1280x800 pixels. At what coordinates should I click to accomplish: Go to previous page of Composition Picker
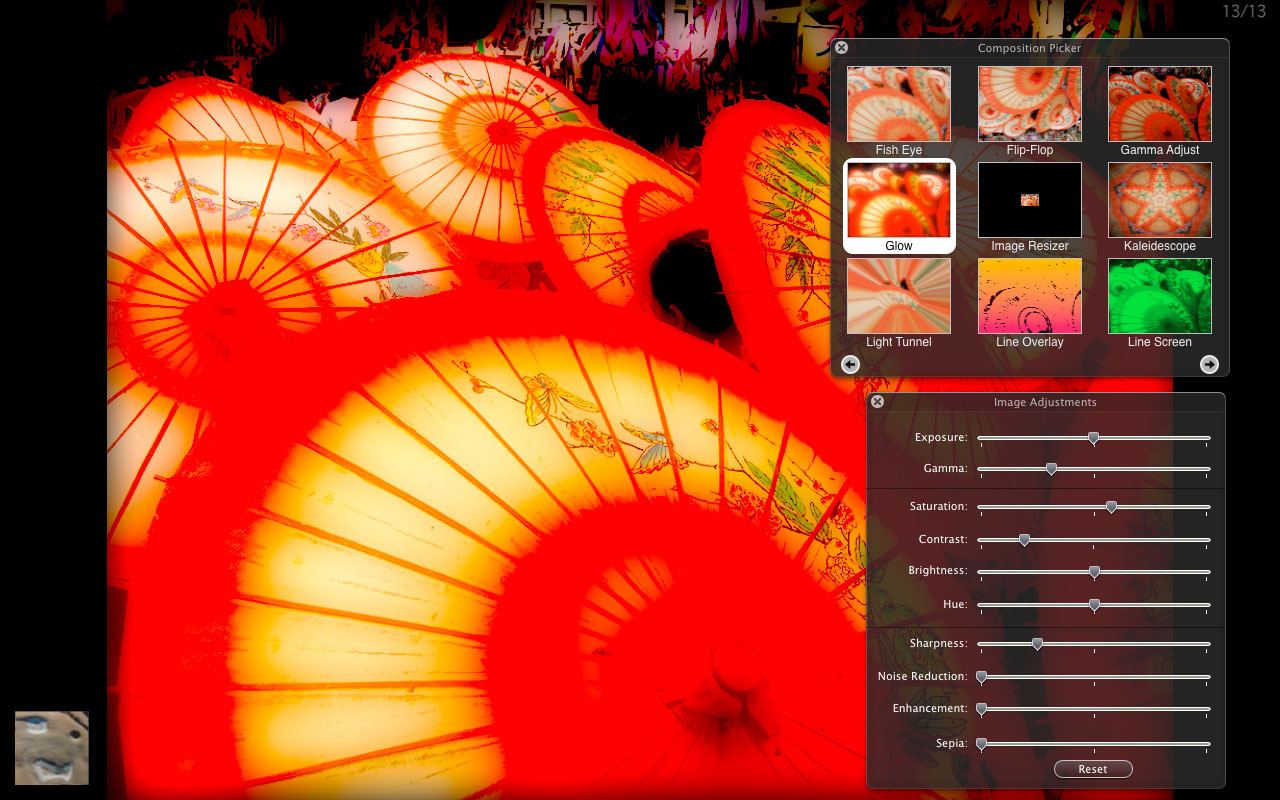850,364
